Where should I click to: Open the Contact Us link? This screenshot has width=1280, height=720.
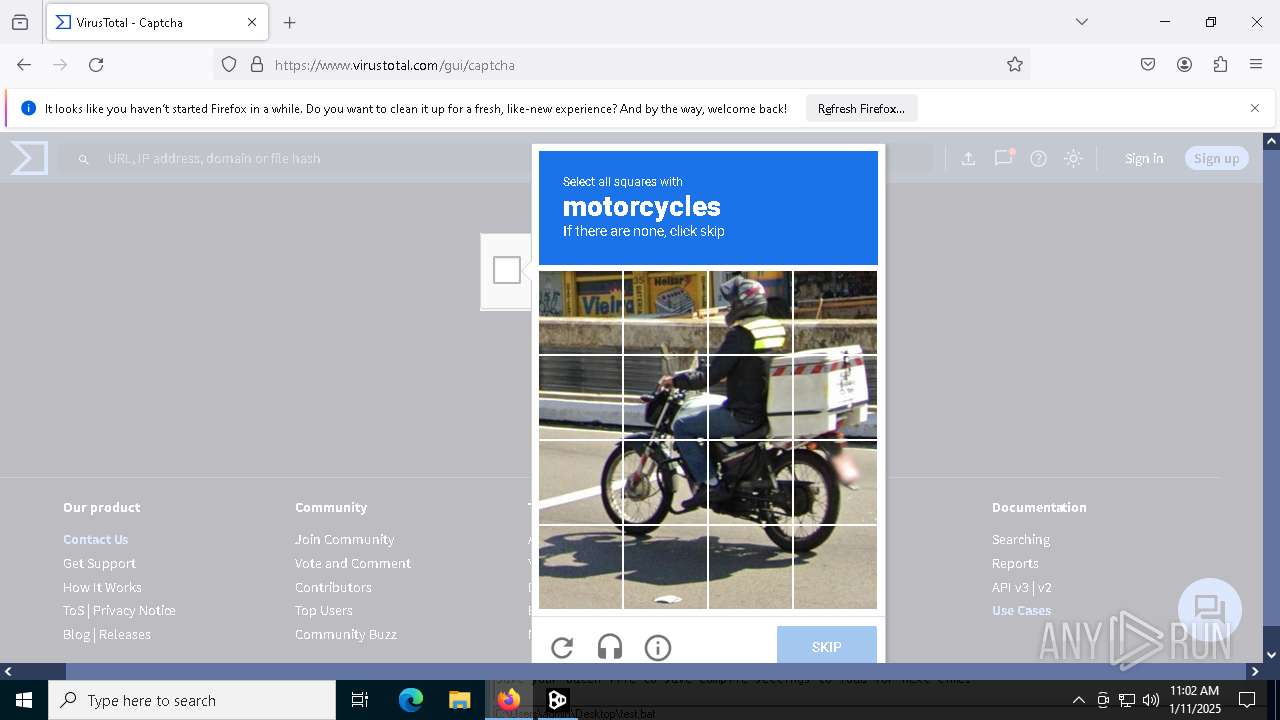pyautogui.click(x=96, y=539)
